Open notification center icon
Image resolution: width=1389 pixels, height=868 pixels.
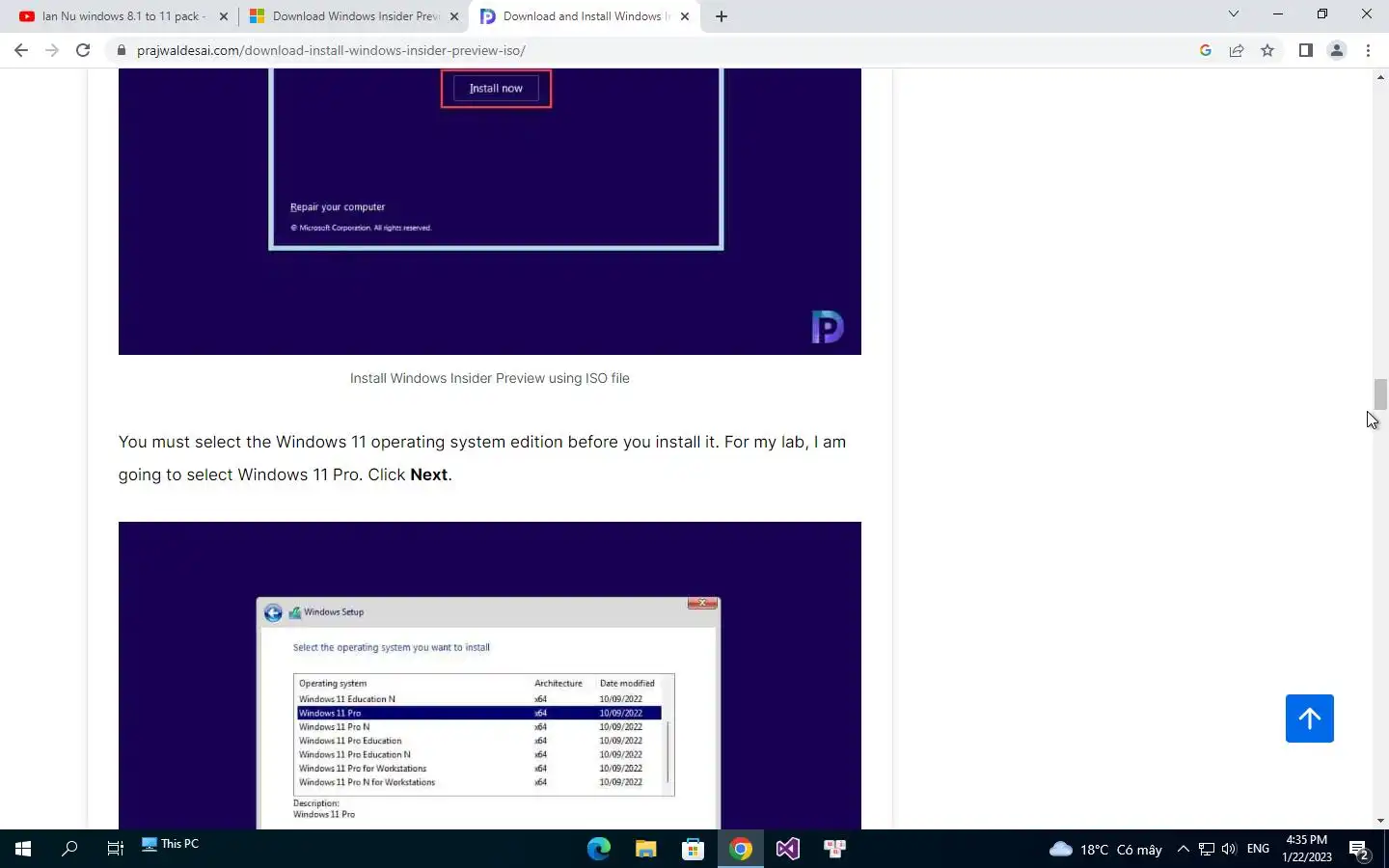1359,850
